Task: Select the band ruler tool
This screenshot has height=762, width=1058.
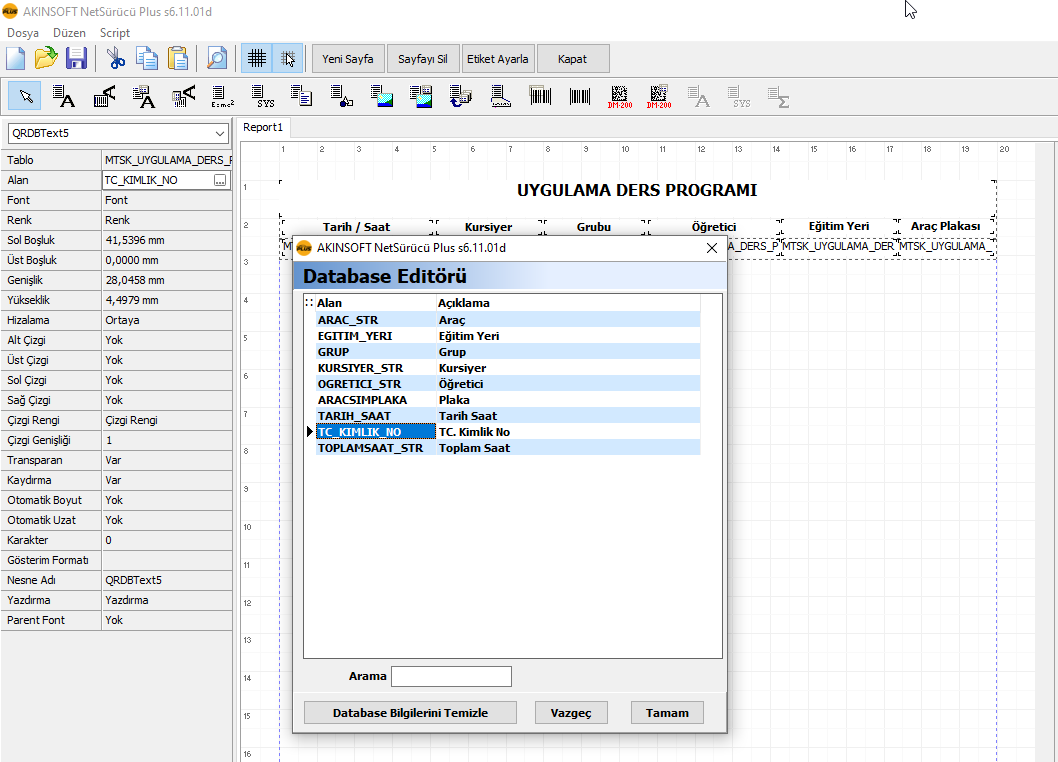Action: (x=500, y=96)
